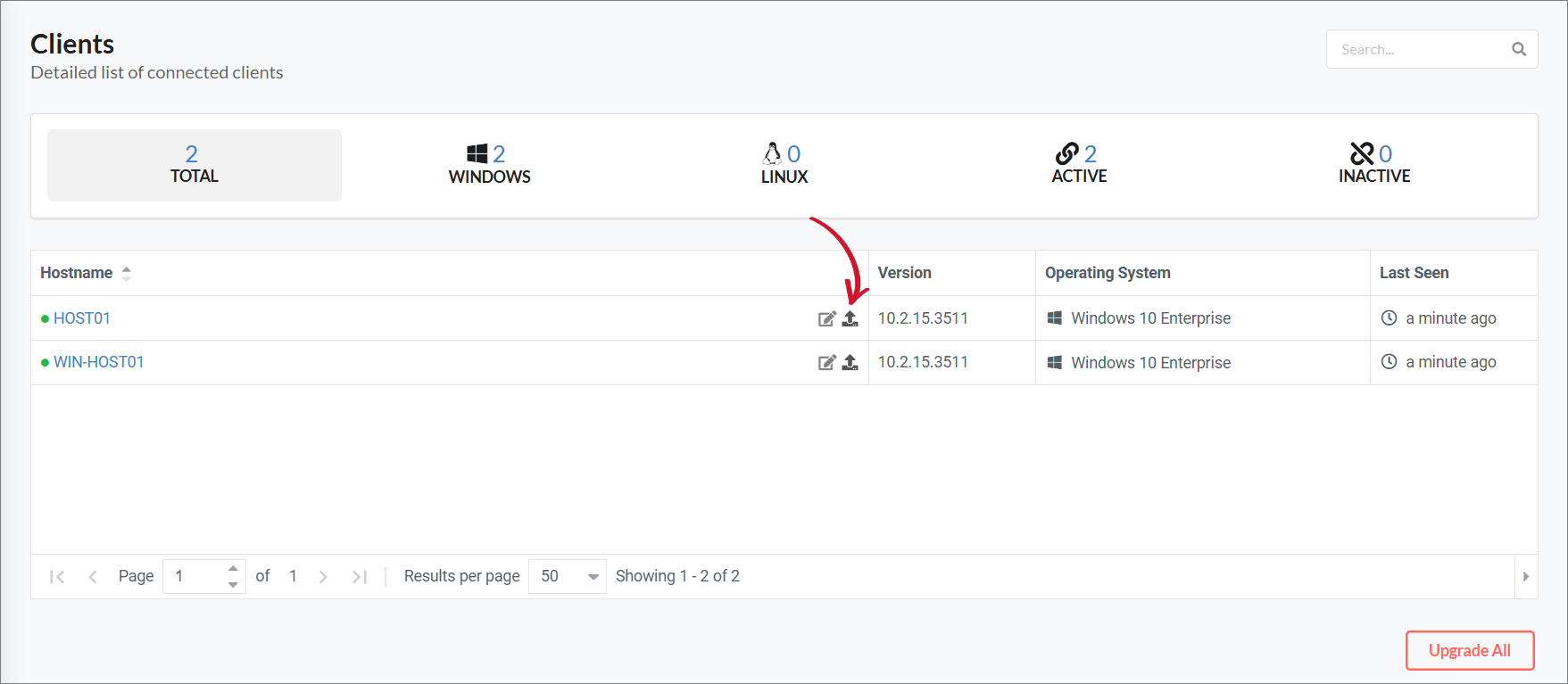Image resolution: width=1568 pixels, height=684 pixels.
Task: Click the Showing 1 - 2 of 2 text
Action: [677, 576]
